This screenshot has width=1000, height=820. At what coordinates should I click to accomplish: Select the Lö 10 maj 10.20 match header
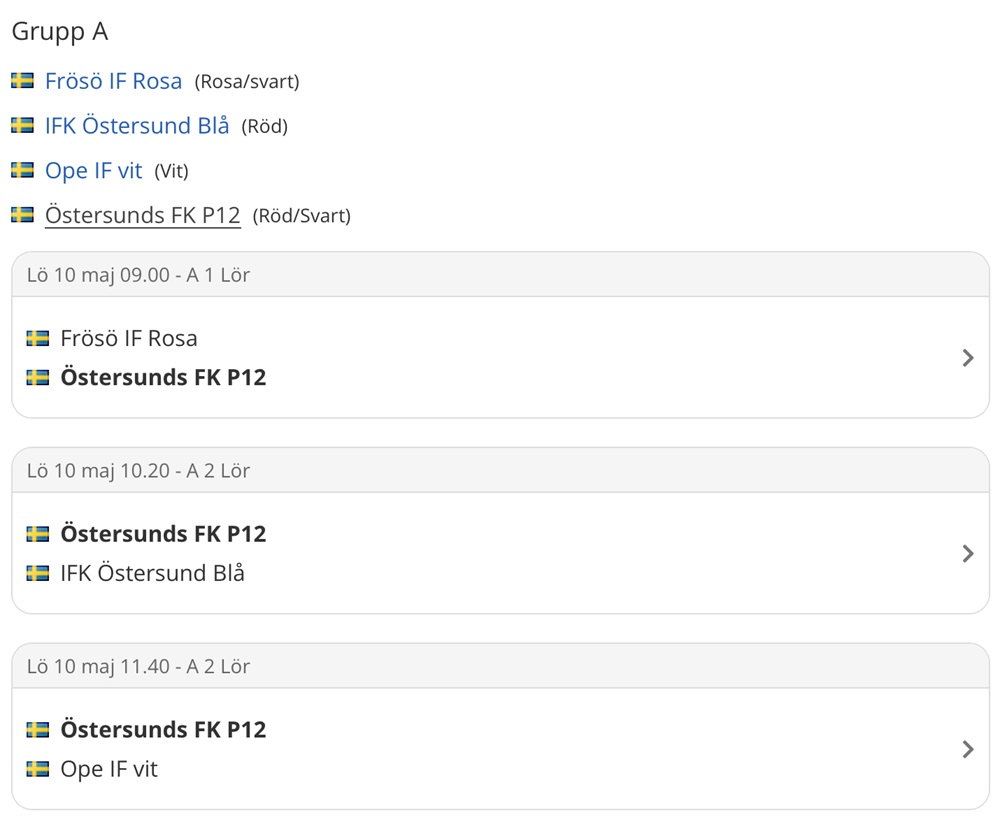coord(501,471)
